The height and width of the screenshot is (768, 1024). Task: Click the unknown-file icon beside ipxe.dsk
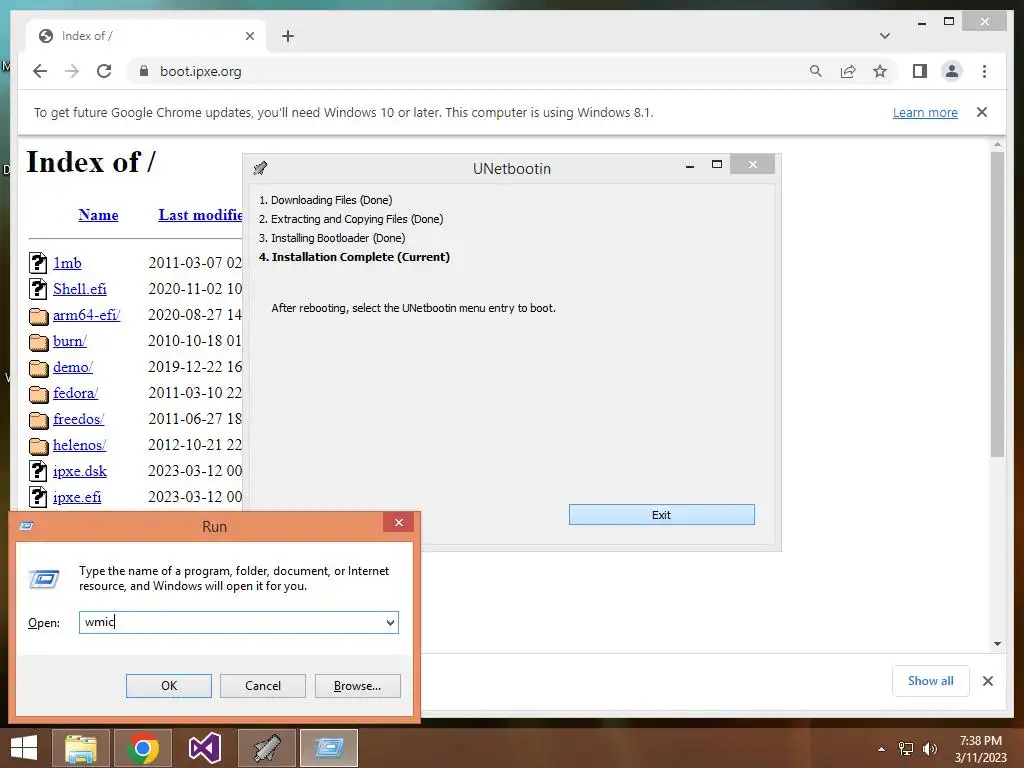pyautogui.click(x=39, y=471)
